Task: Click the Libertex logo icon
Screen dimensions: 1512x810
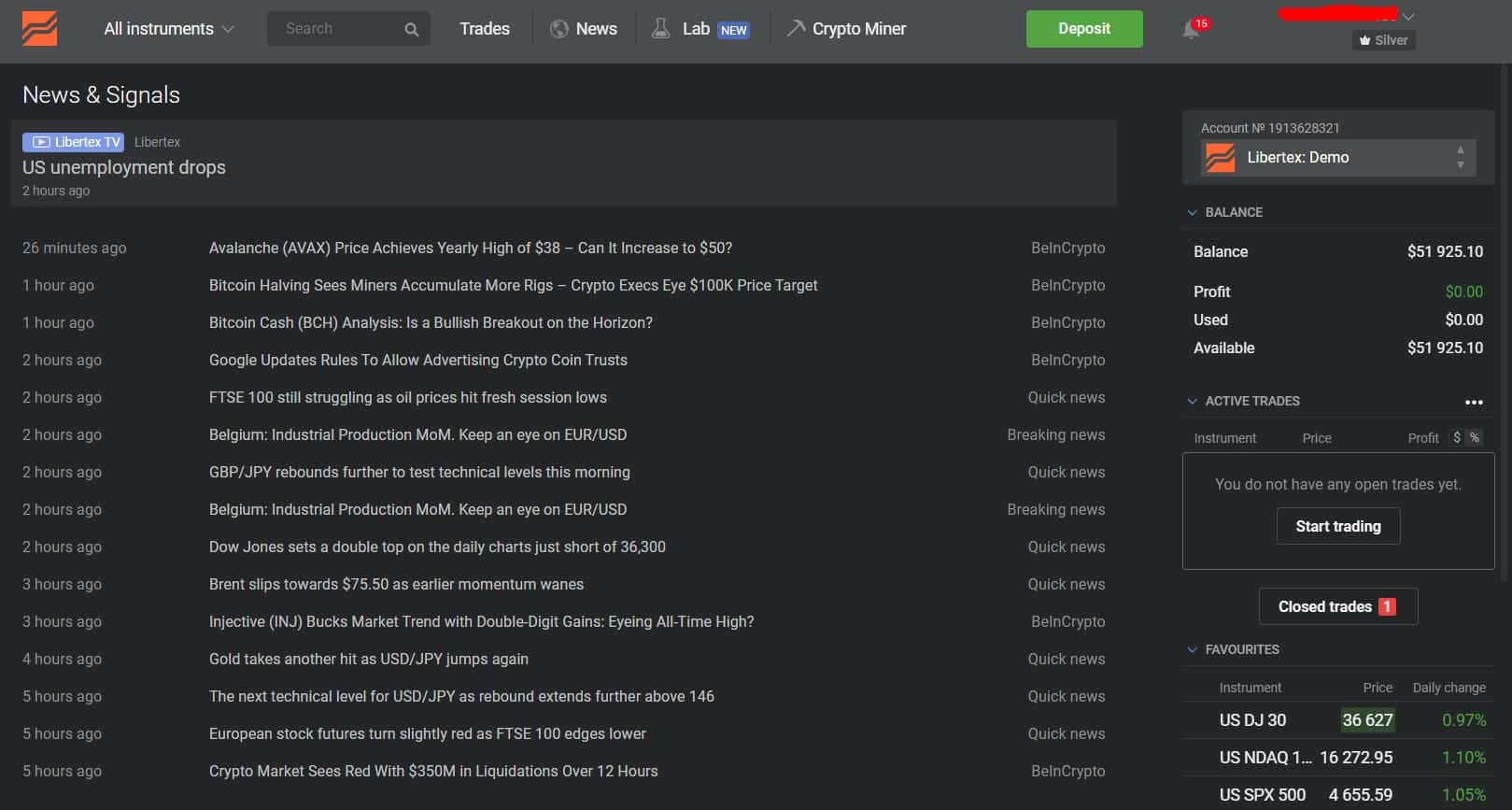Action: click(x=39, y=29)
